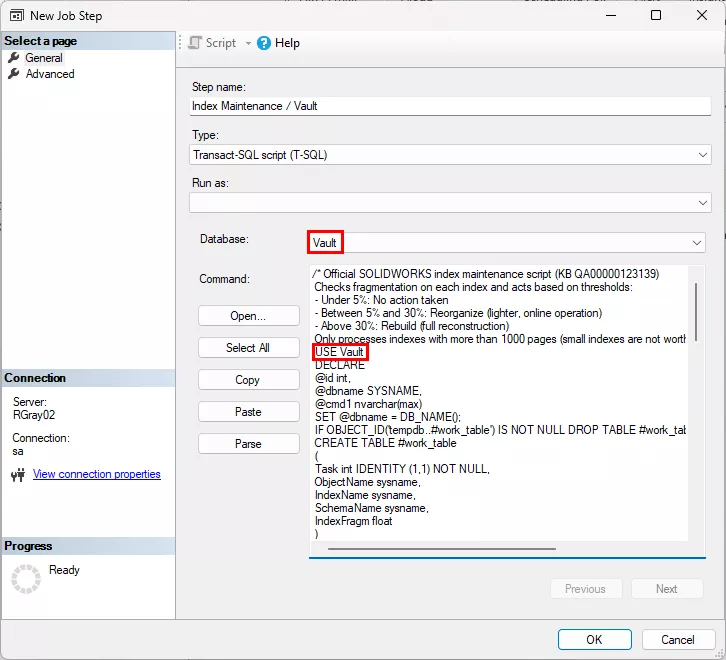
Task: Click the 'ObjectName sysname,' line
Action: pos(368,482)
